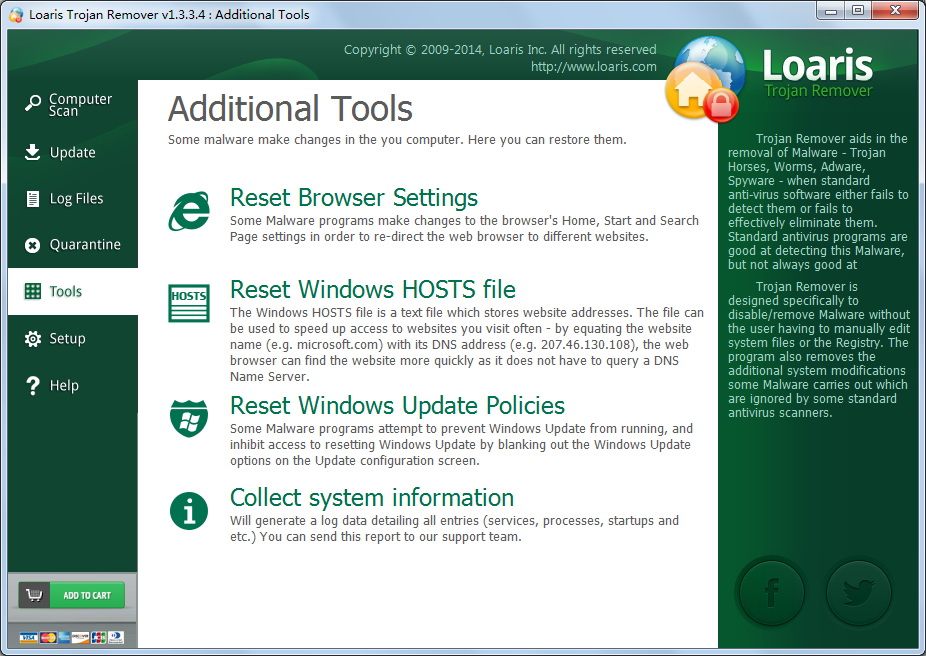Click the gear Setup icon
Image resolution: width=926 pixels, height=656 pixels.
[x=32, y=339]
